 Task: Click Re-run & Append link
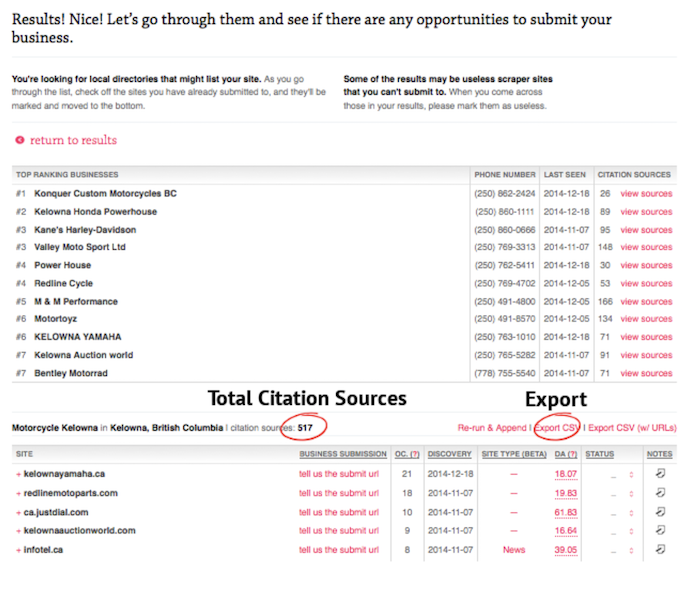pos(492,428)
